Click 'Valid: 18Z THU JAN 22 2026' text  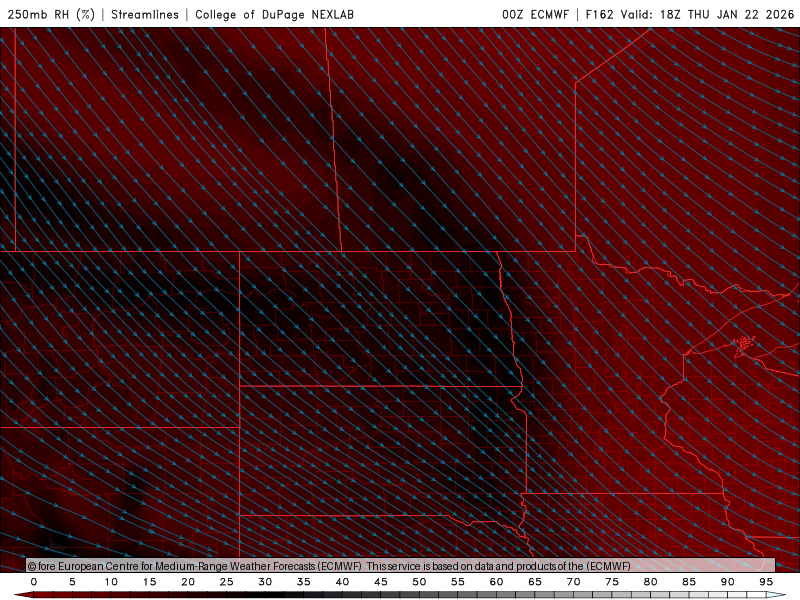(x=707, y=14)
